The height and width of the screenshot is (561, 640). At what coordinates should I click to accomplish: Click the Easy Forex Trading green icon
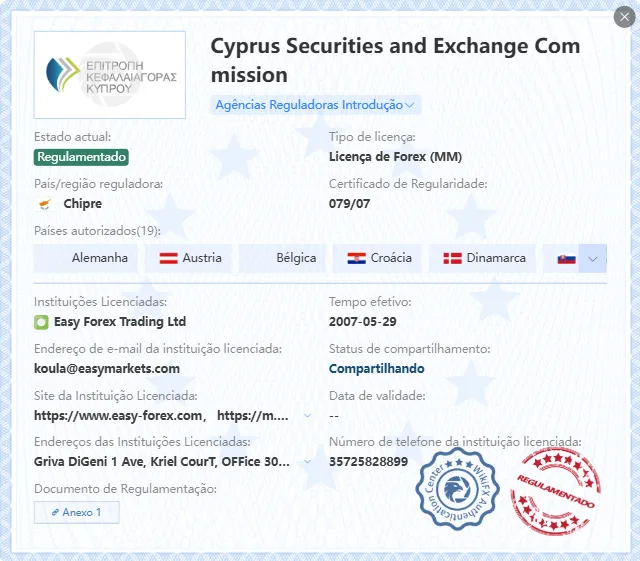(41, 322)
